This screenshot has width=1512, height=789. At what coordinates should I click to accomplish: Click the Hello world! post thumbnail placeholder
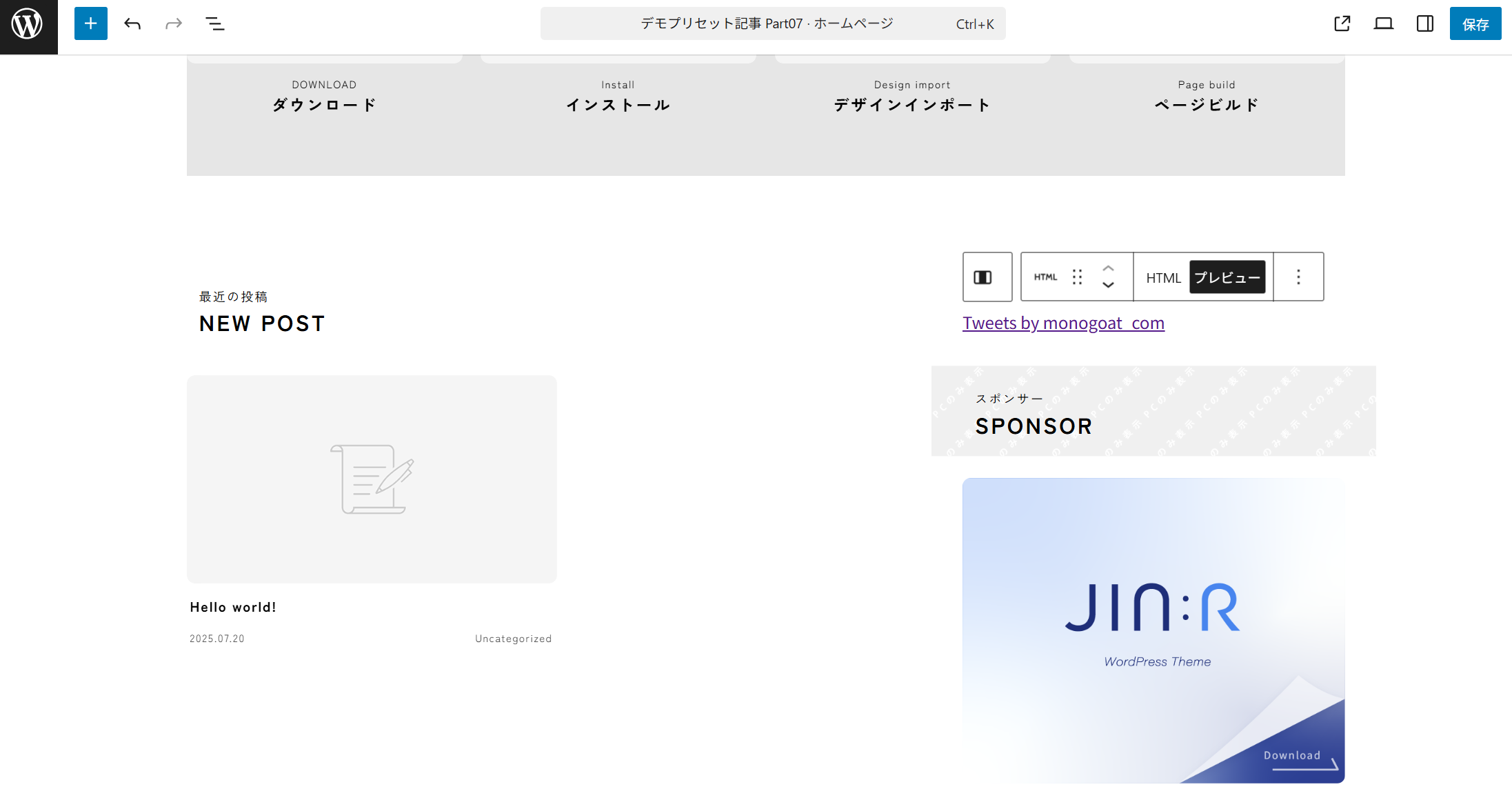372,479
